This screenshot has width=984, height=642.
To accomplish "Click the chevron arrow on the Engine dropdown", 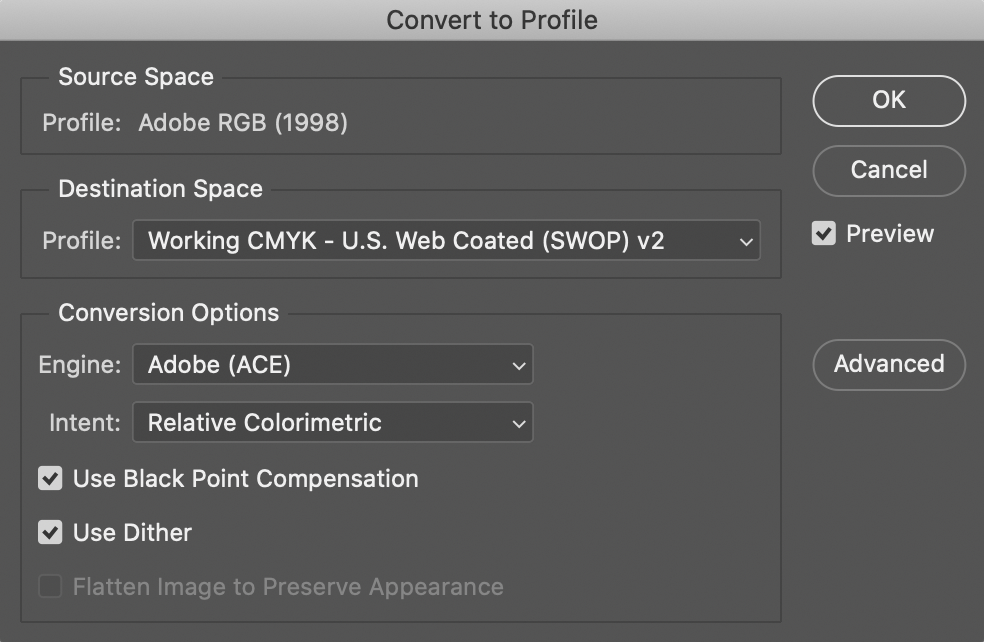I will coord(518,366).
